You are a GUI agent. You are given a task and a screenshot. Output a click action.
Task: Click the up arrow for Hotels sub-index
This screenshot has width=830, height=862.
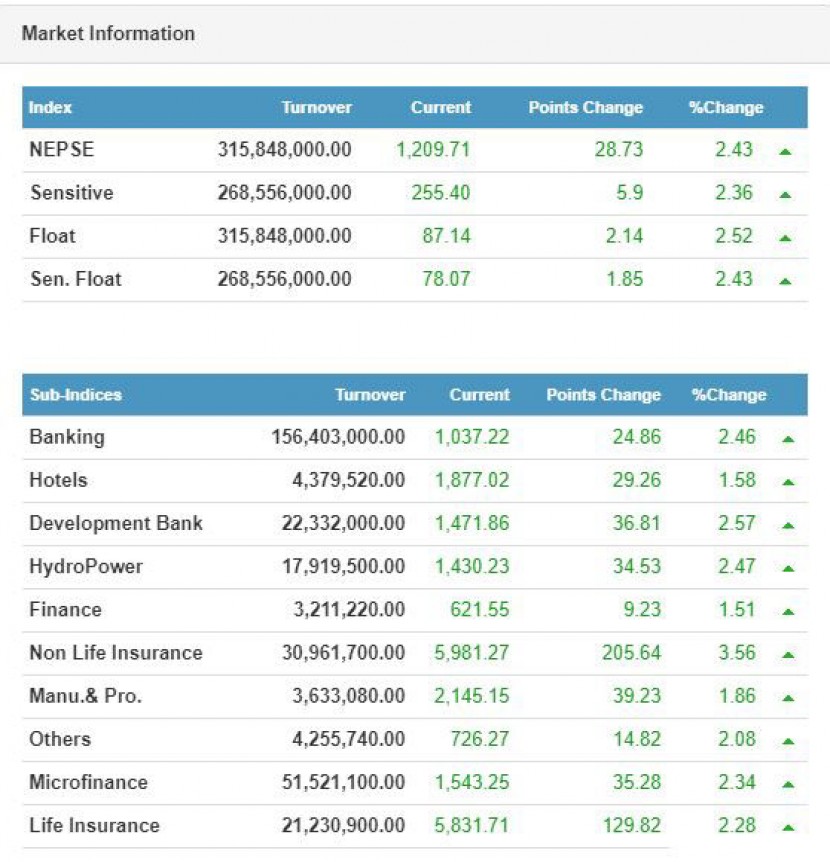pos(788,481)
